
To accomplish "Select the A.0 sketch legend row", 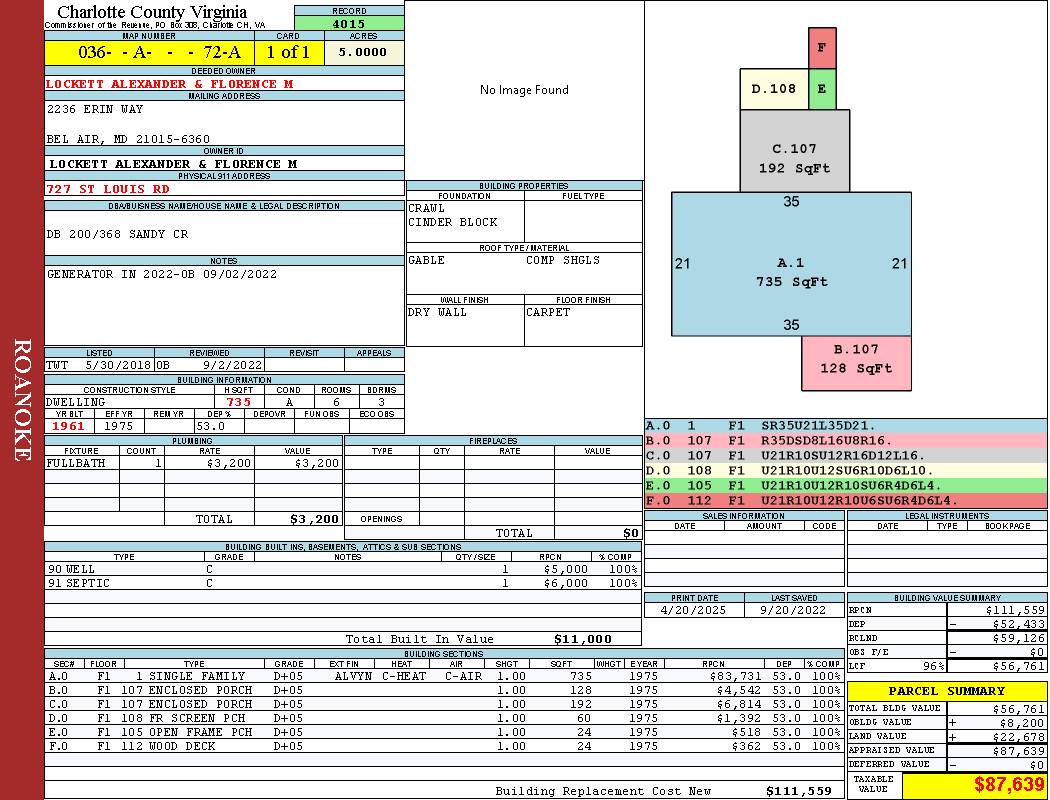I will pos(846,426).
